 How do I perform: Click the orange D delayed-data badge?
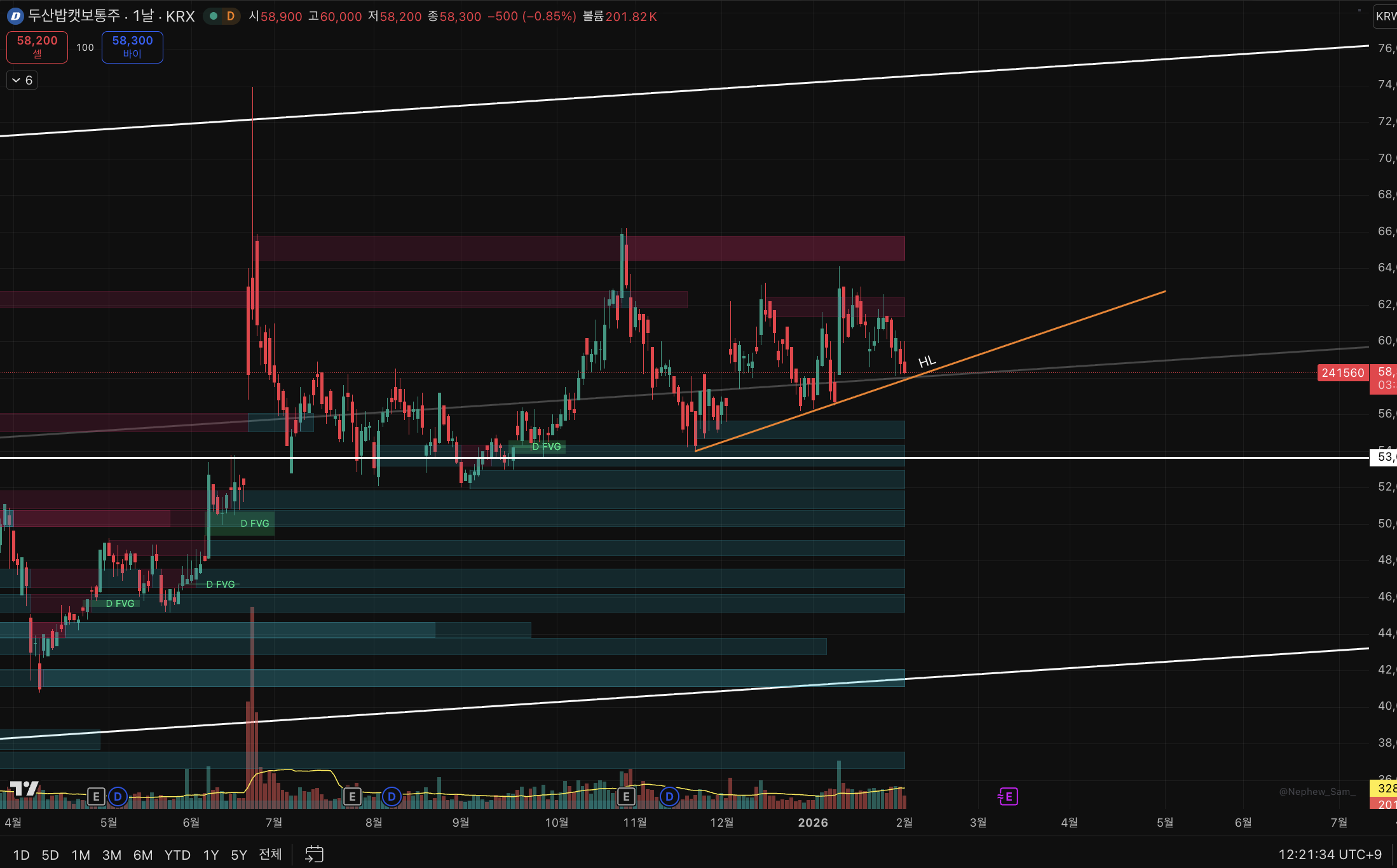(x=231, y=17)
